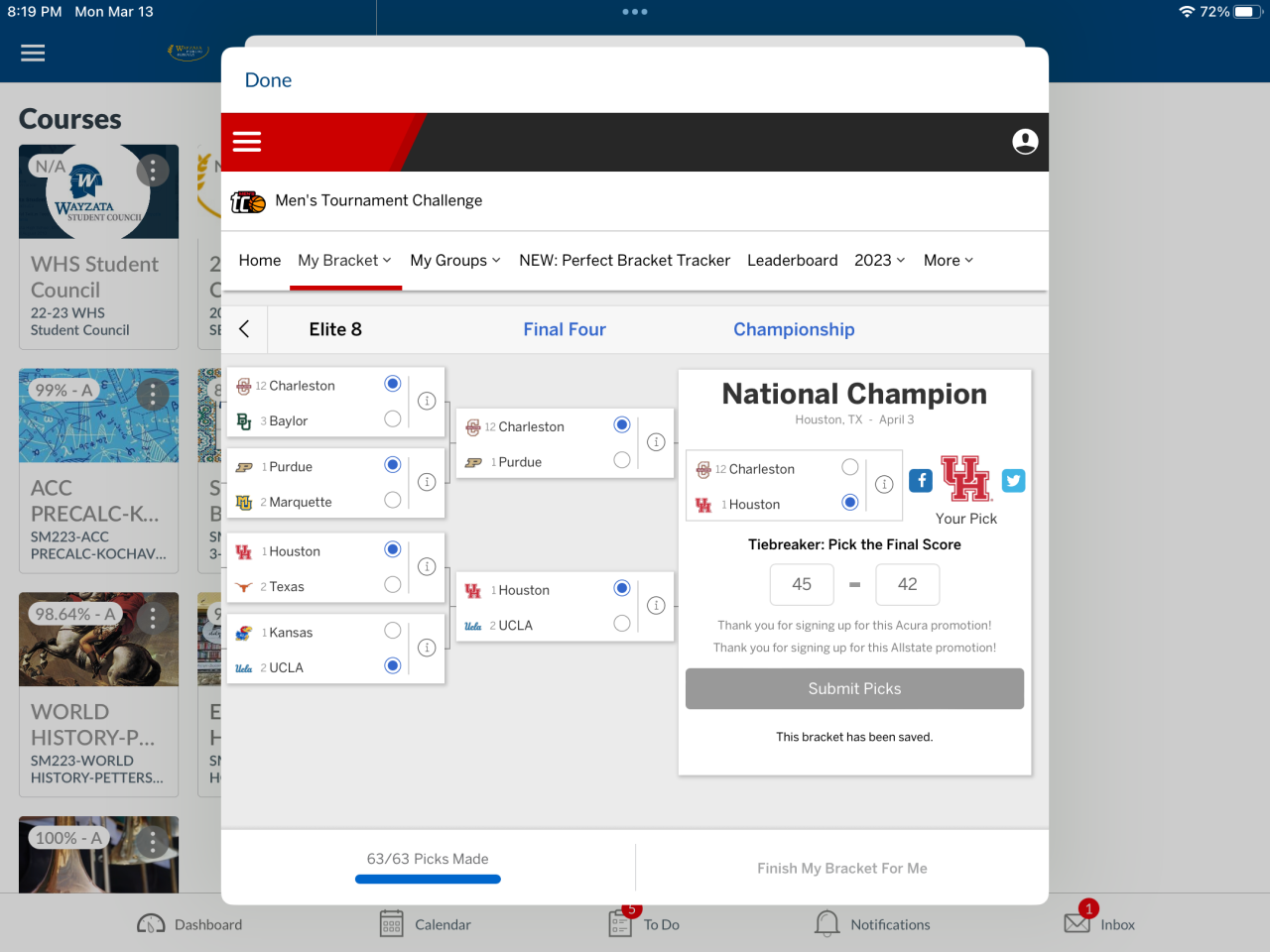Edit the winning score field showing 45

(x=802, y=584)
